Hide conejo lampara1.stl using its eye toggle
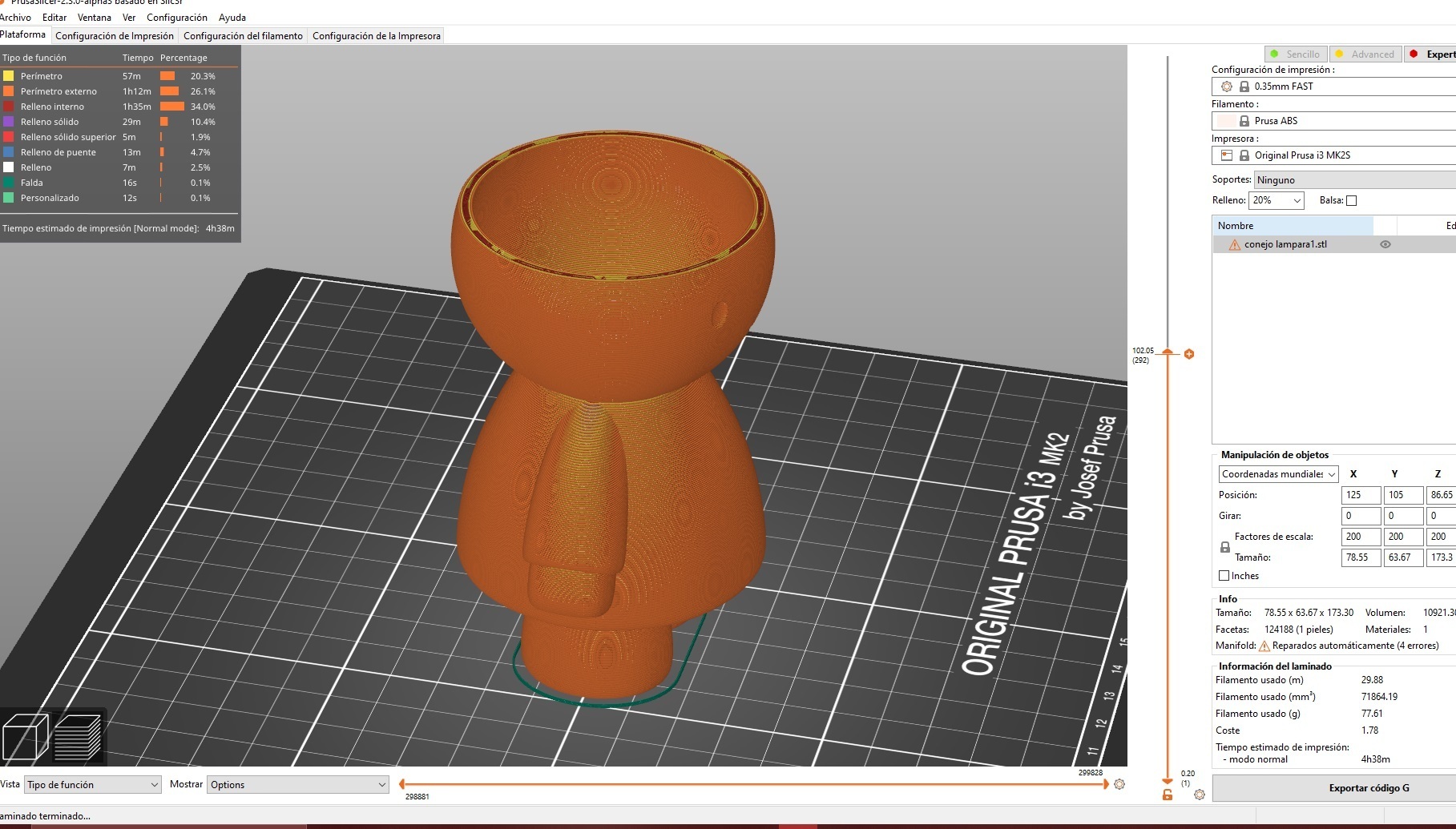The height and width of the screenshot is (829, 1456). tap(1386, 244)
